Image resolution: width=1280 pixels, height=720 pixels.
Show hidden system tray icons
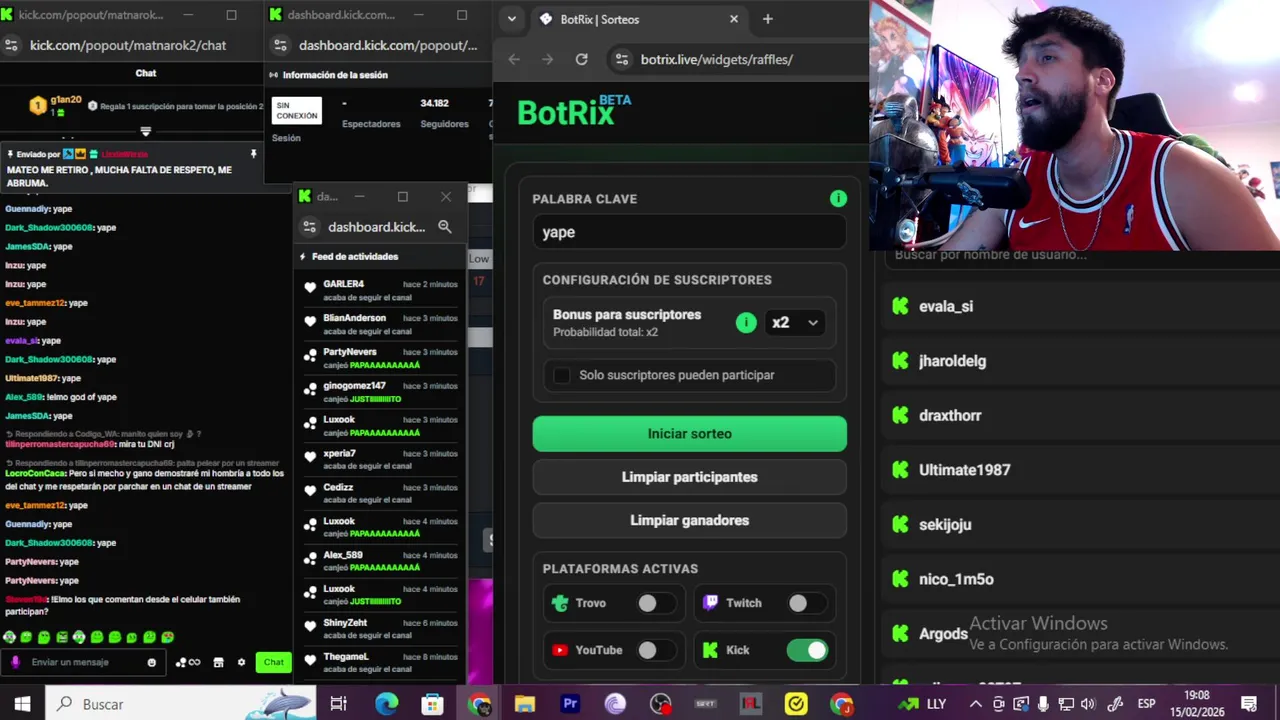(975, 704)
